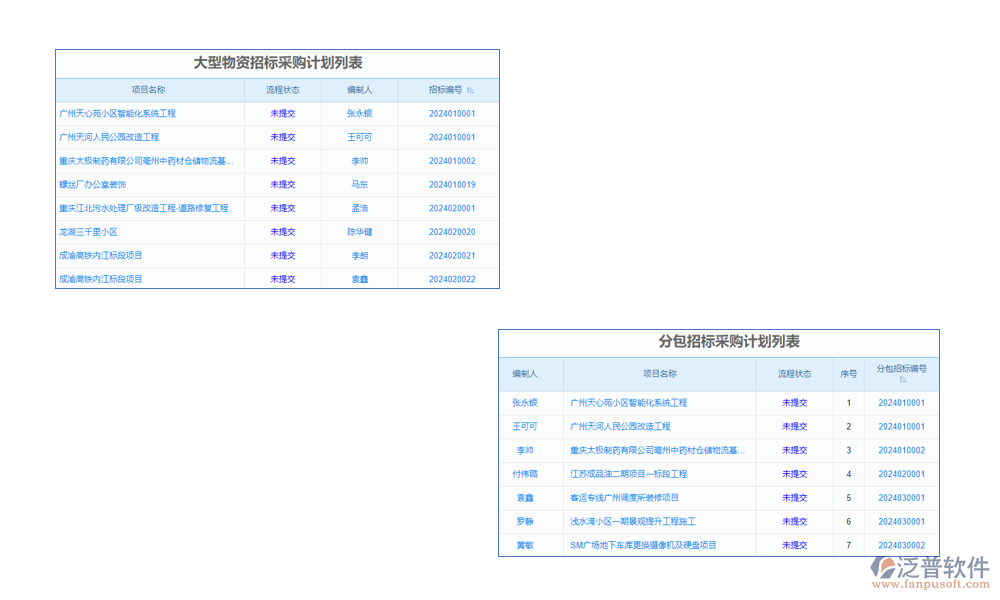
Task: Click 序号 column header in subcontract table
Action: pos(848,374)
